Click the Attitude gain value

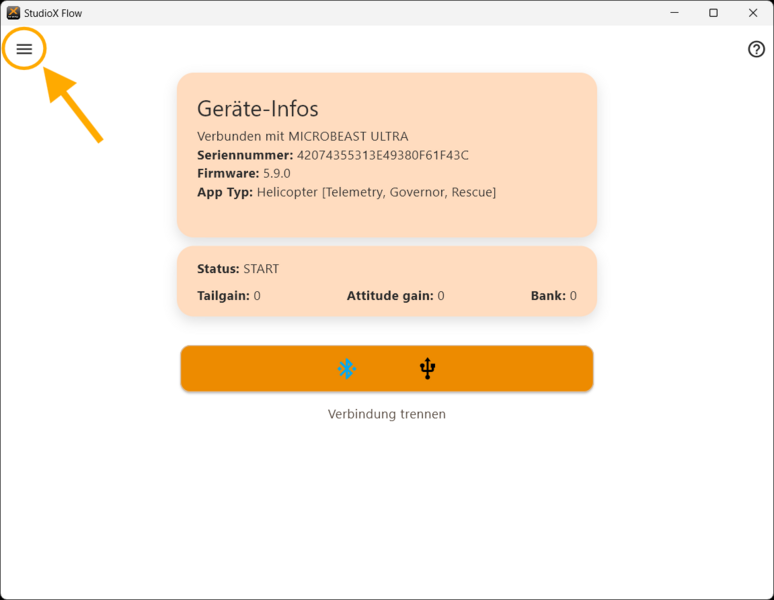pyautogui.click(x=441, y=296)
